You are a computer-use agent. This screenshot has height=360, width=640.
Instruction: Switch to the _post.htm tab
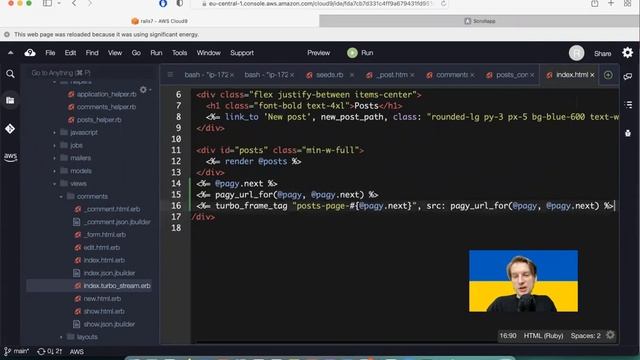(x=392, y=75)
